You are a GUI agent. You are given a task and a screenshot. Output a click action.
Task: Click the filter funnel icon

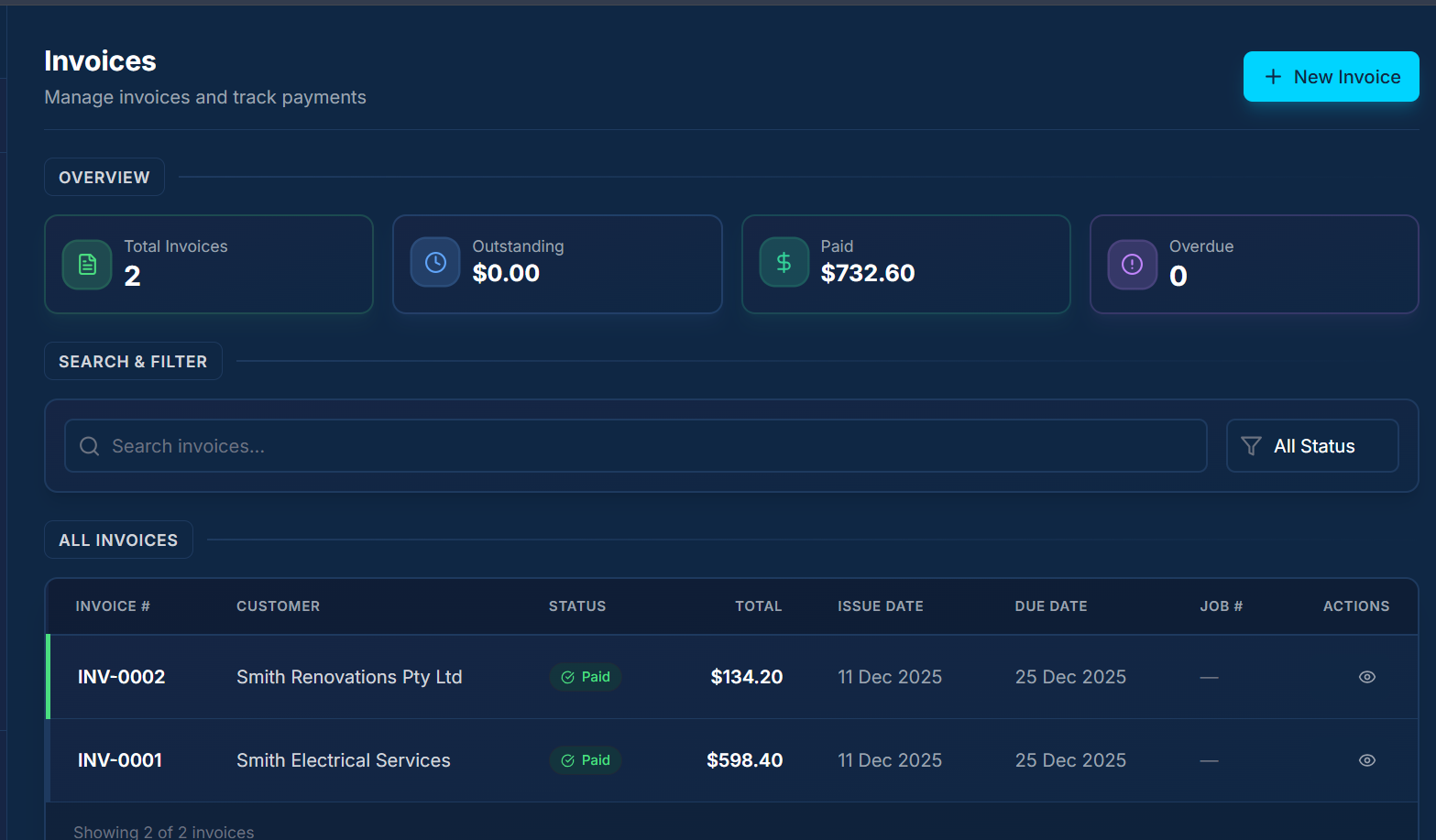pyautogui.click(x=1251, y=445)
